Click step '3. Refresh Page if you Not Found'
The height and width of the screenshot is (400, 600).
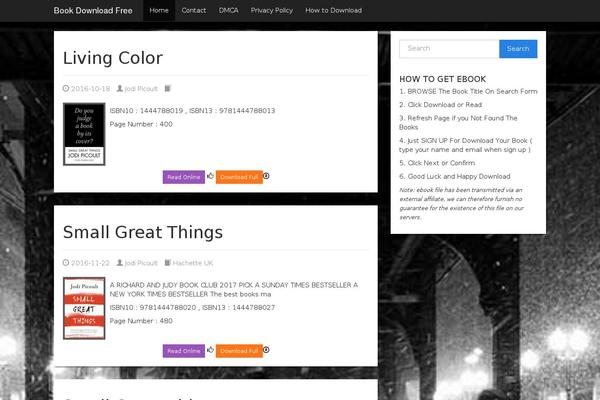pyautogui.click(x=458, y=122)
